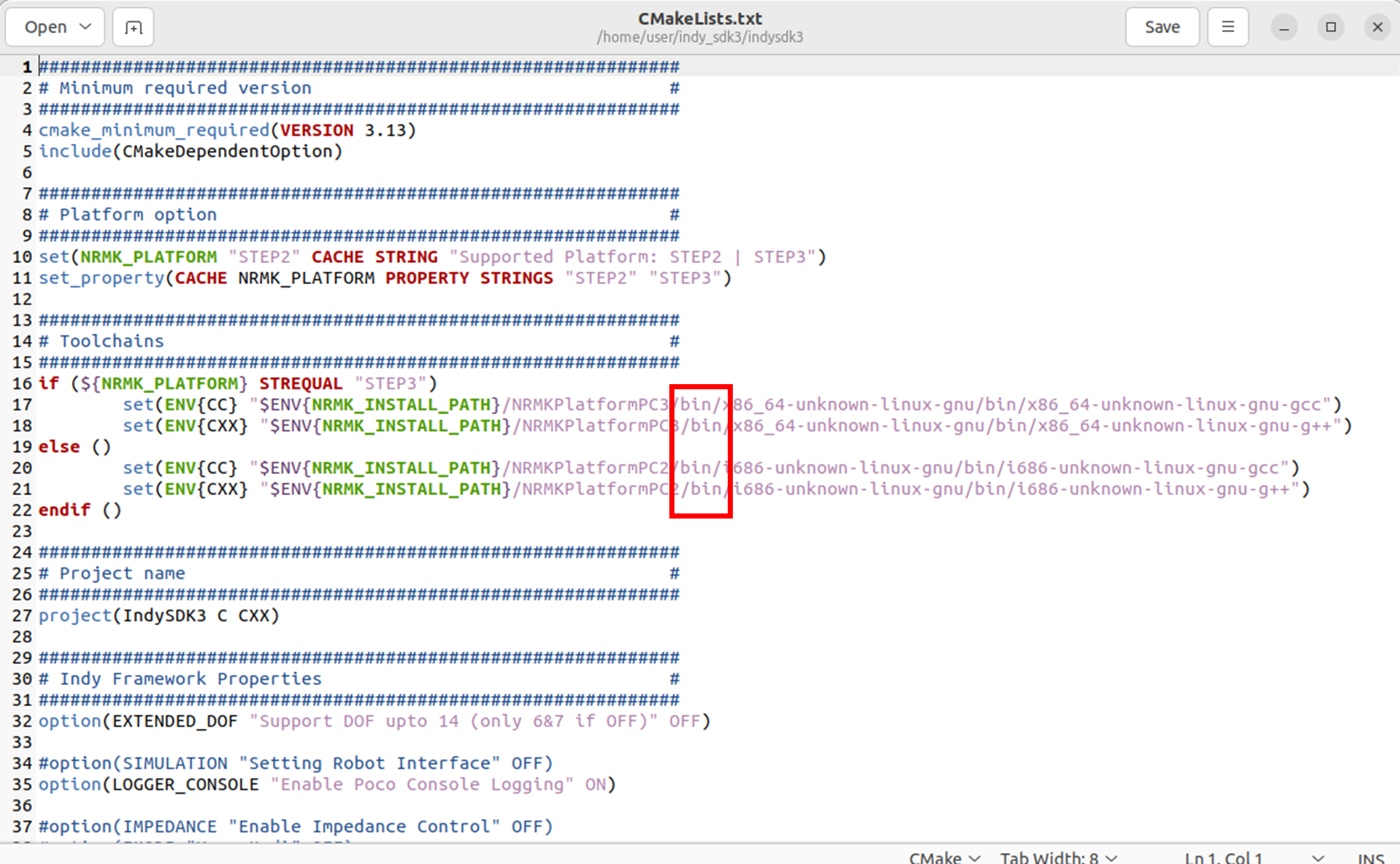Click line number 6 in the gutter
The image size is (1400, 864).
(27, 172)
